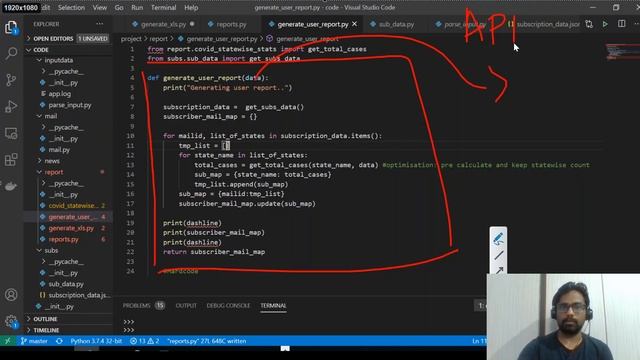Open the View menu

coord(100,8)
